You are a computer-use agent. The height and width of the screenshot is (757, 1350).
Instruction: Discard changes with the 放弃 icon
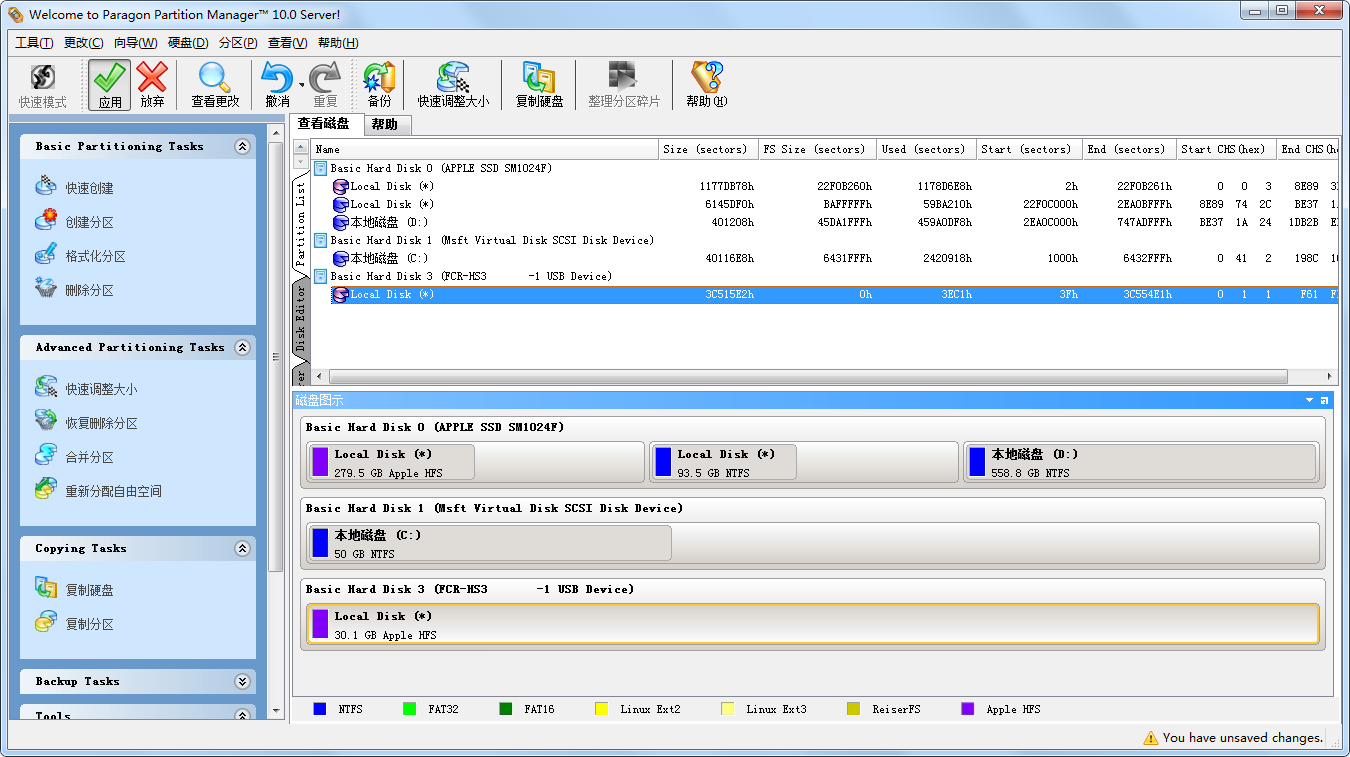click(152, 86)
